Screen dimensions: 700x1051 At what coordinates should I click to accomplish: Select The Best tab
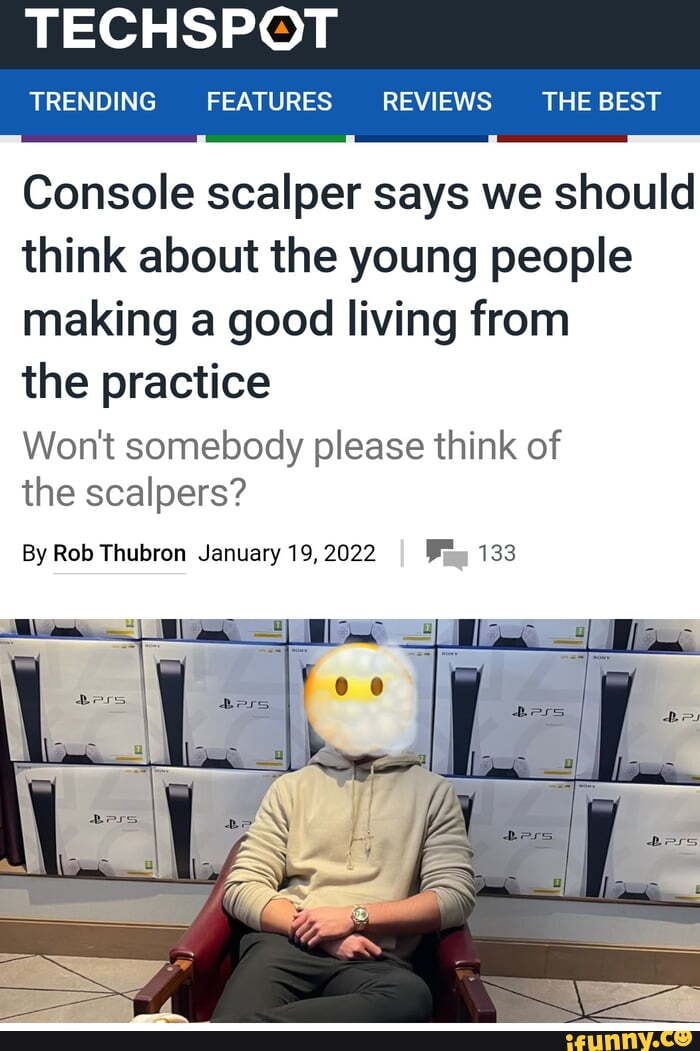tap(601, 102)
